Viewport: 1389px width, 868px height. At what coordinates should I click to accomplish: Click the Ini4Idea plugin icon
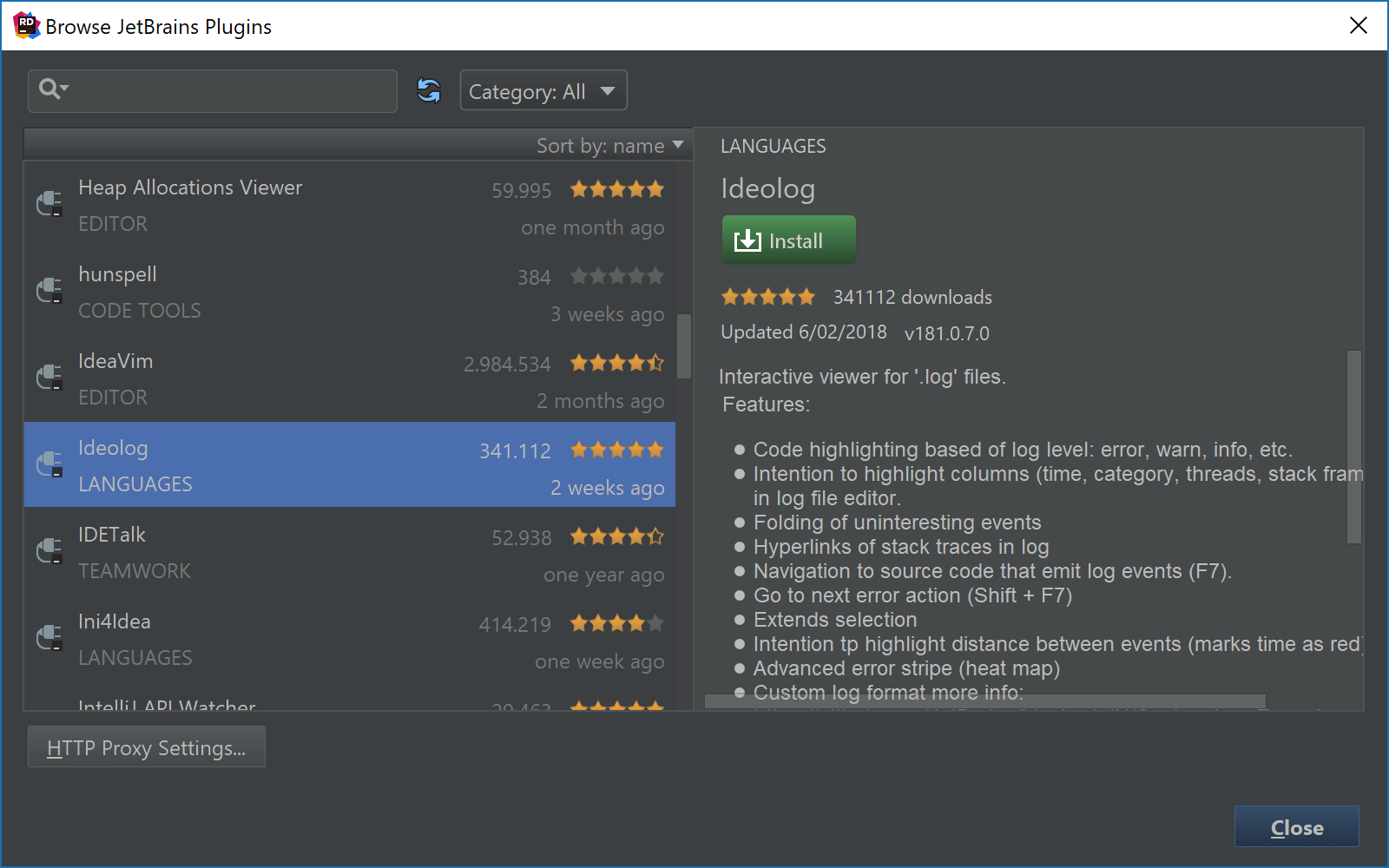click(x=49, y=638)
